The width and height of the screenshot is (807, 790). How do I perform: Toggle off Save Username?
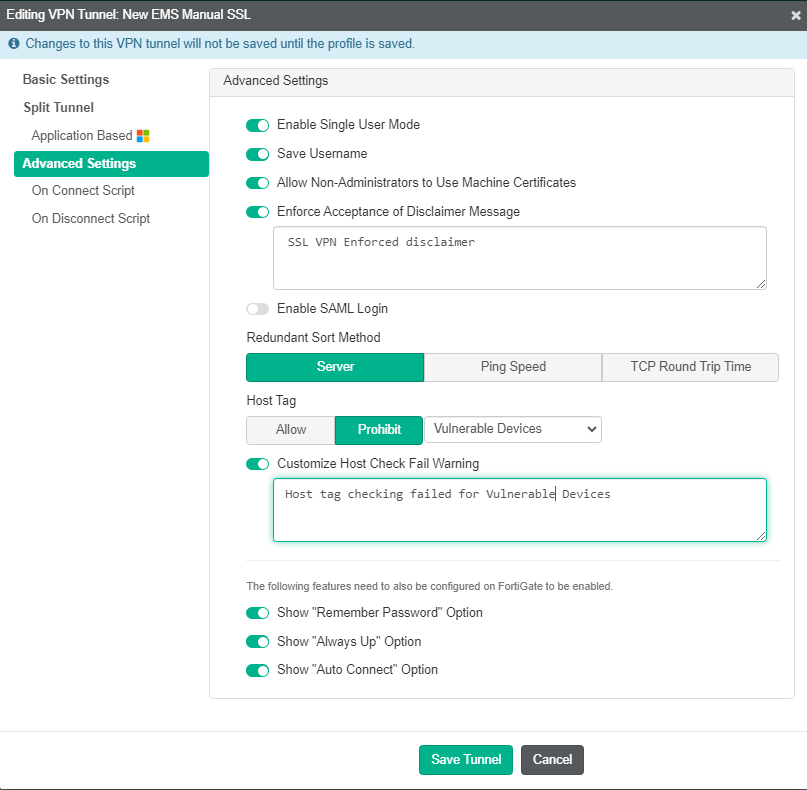[257, 154]
